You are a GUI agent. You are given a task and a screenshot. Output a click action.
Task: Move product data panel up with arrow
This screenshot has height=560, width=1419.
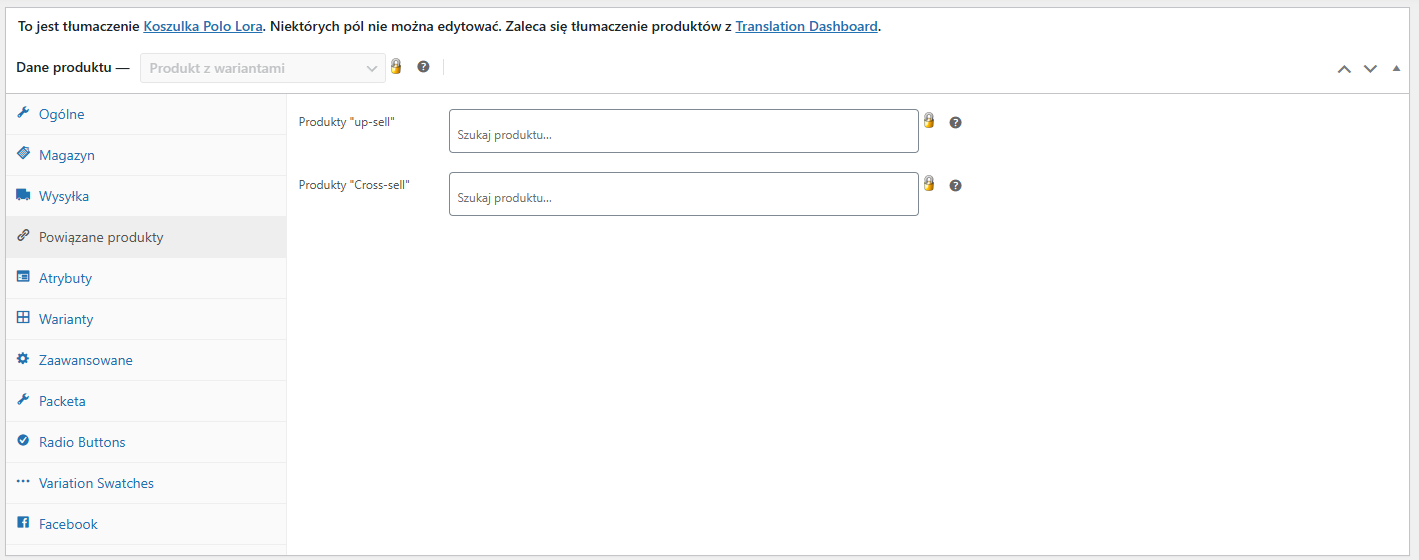1344,69
